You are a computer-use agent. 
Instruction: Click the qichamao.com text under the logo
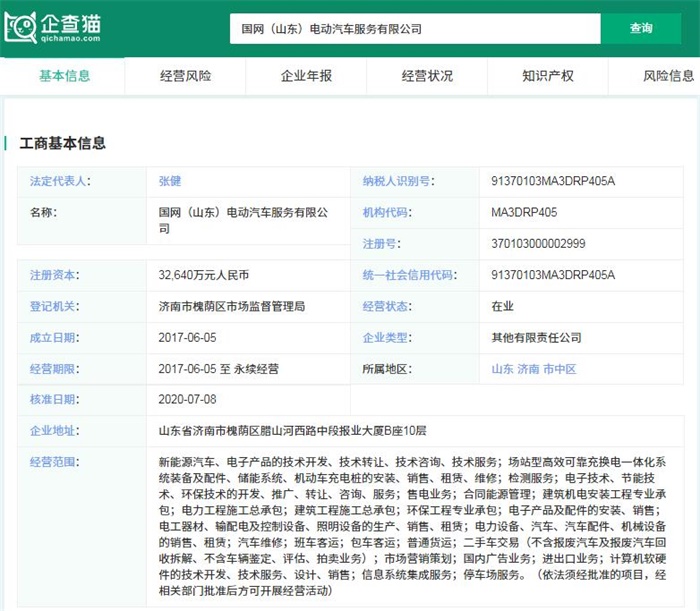(69, 39)
